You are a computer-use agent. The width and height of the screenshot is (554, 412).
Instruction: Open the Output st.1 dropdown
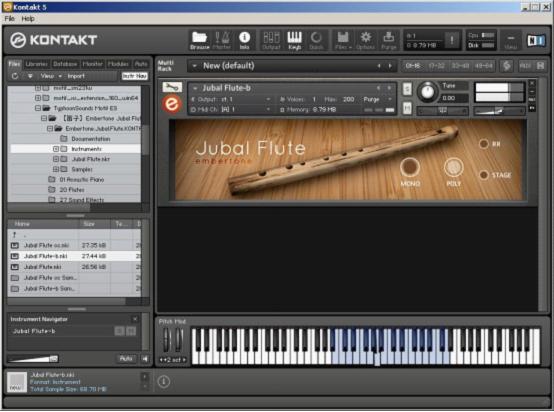pos(269,100)
